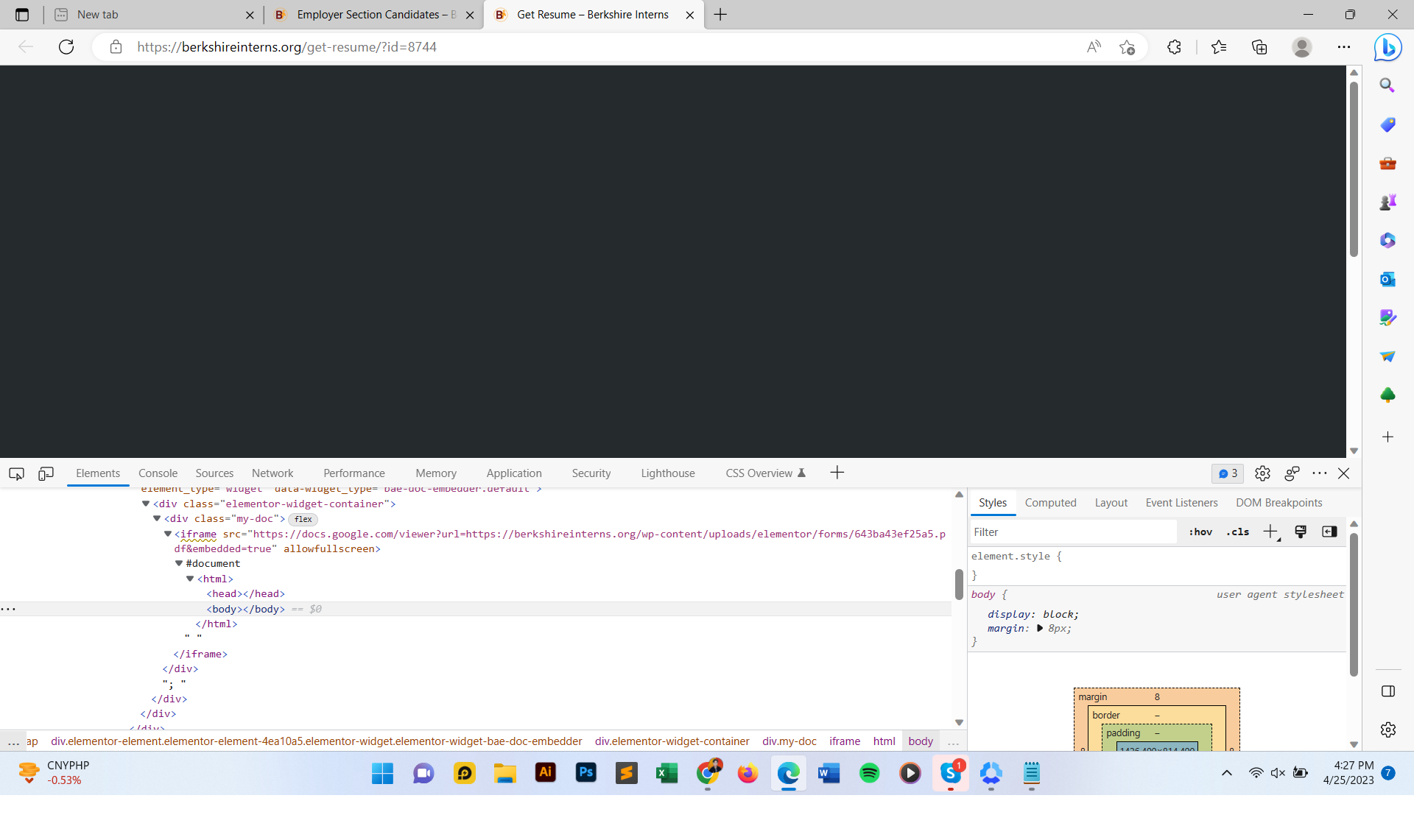Collapse the html node in the tree
The image size is (1414, 840).
point(190,579)
